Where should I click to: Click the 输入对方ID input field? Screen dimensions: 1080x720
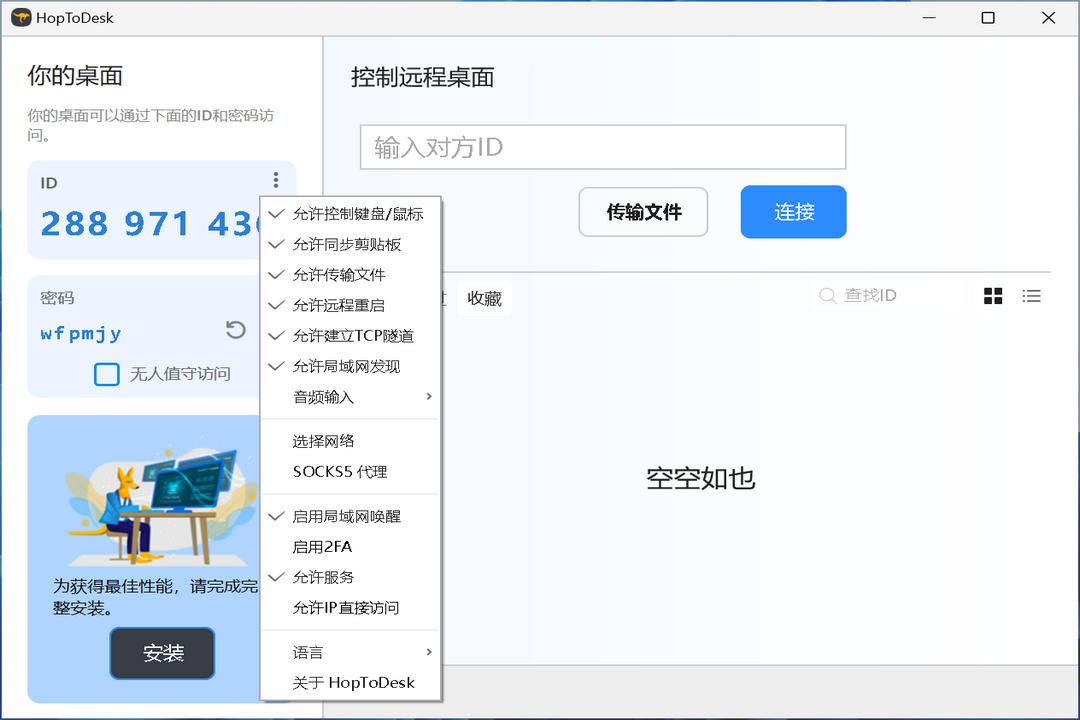coord(602,146)
